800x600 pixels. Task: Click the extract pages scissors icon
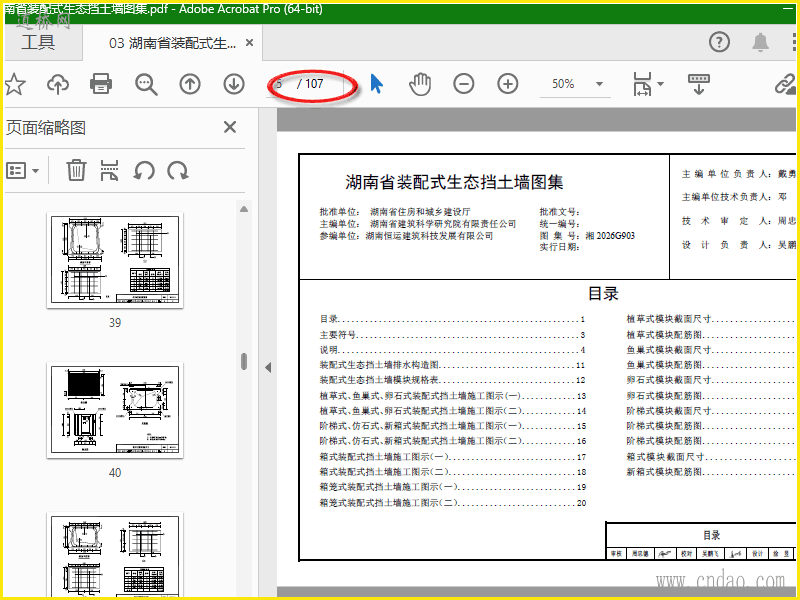coord(110,170)
